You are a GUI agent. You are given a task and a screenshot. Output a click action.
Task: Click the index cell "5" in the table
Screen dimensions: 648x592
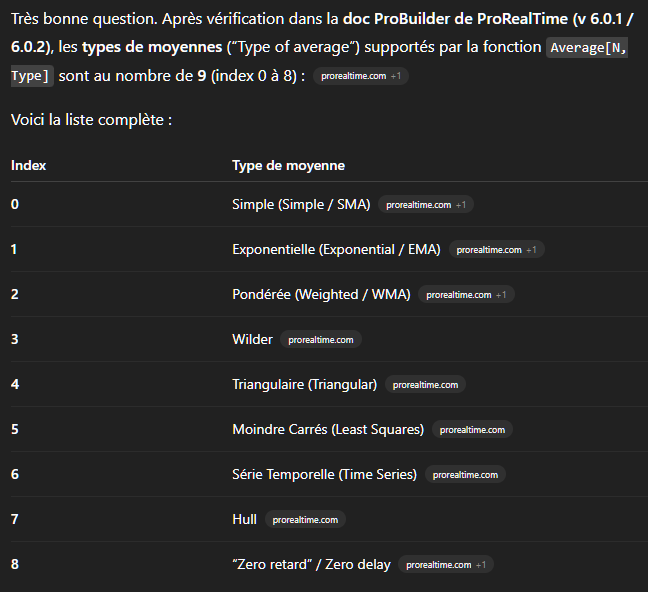pos(15,429)
